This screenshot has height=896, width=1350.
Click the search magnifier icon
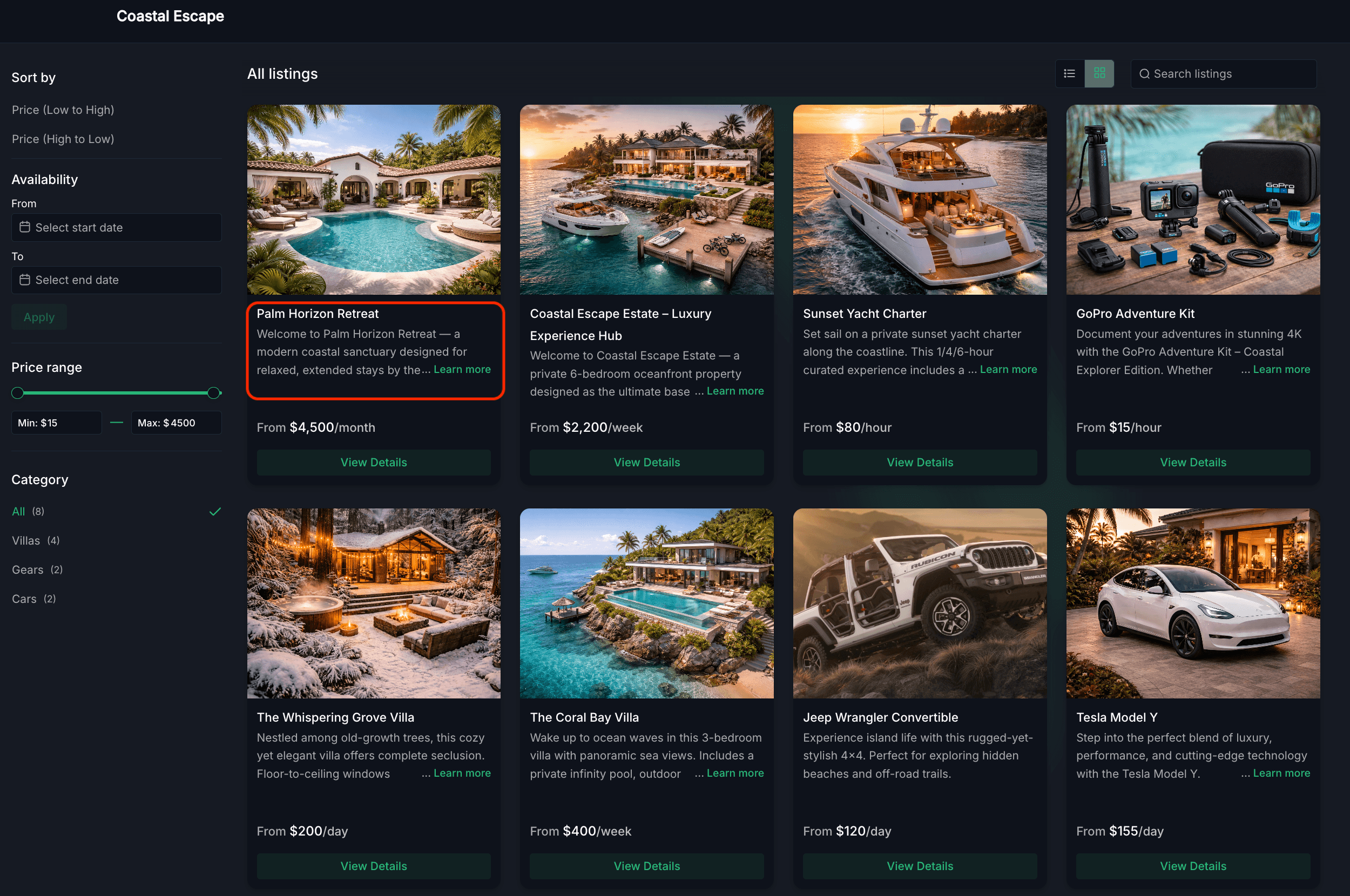pyautogui.click(x=1144, y=74)
